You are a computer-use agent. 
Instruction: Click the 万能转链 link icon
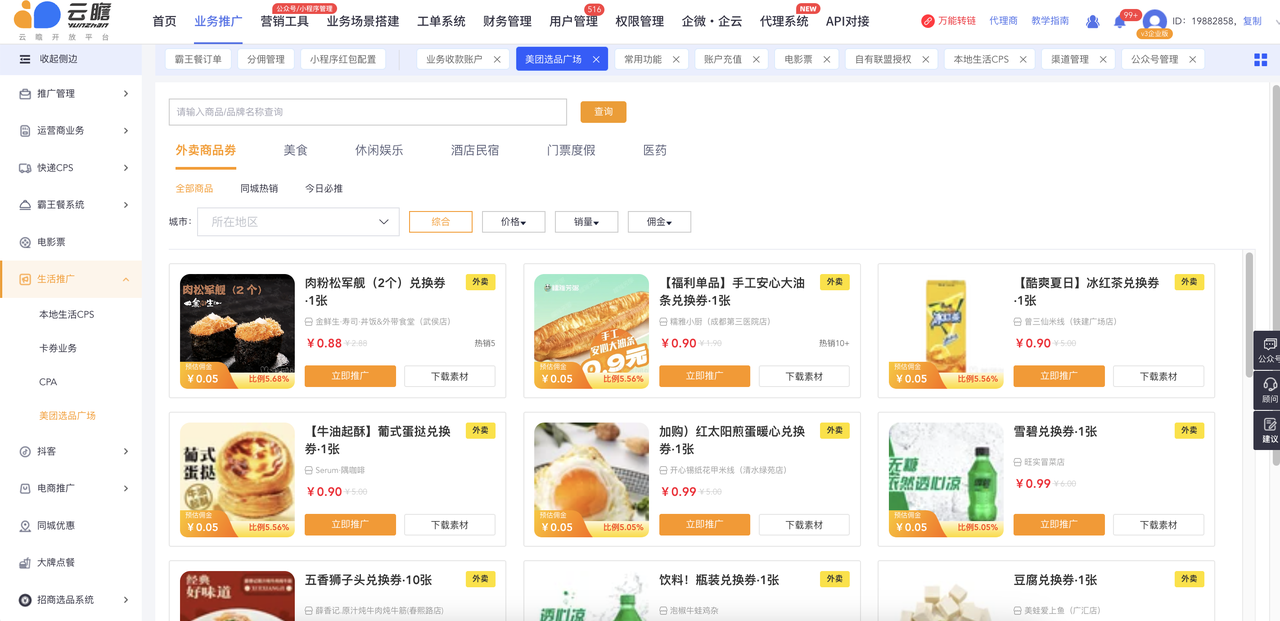pyautogui.click(x=928, y=21)
